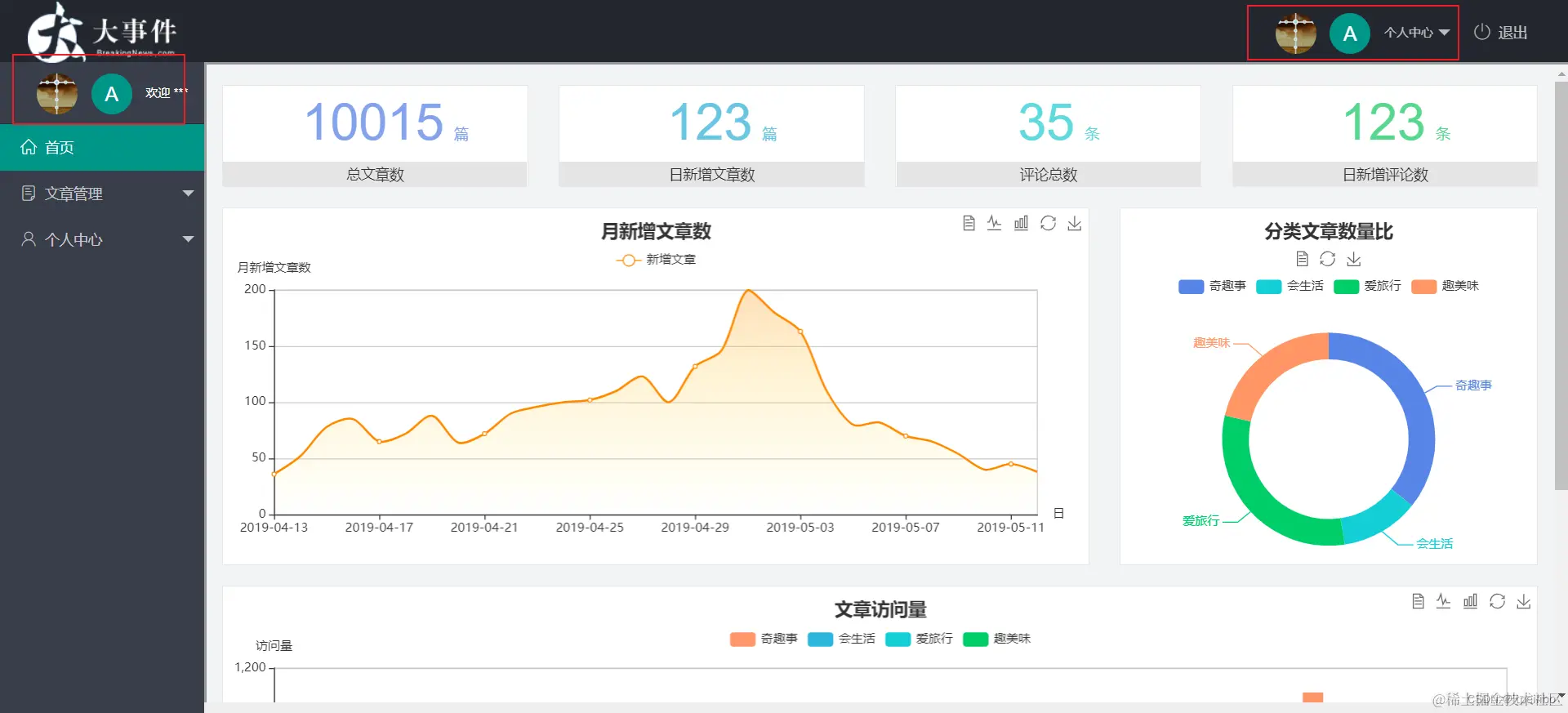Click the 35 评论总数 figure

click(x=1046, y=122)
